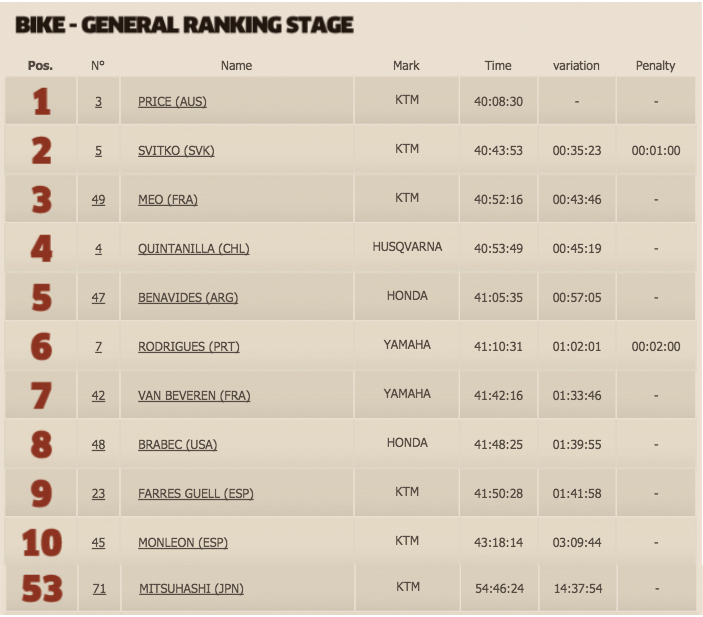Open the PRICE (AUS) rider link
This screenshot has width=703, height=617.
click(x=172, y=102)
